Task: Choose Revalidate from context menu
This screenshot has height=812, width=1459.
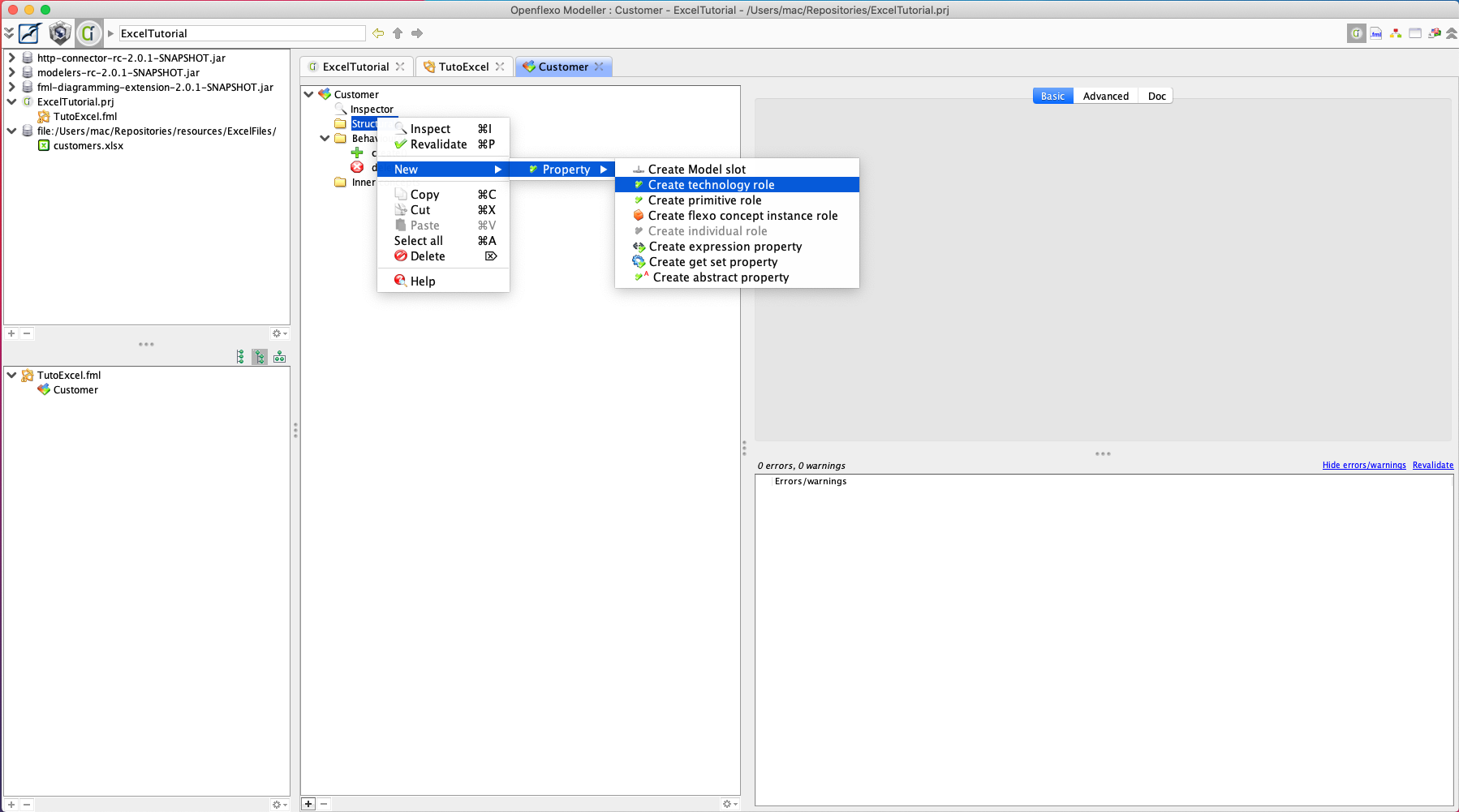Action: click(443, 144)
